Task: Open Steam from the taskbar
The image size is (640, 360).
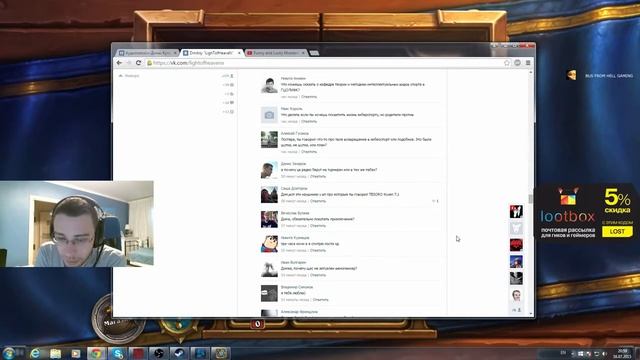Action: click(x=179, y=353)
